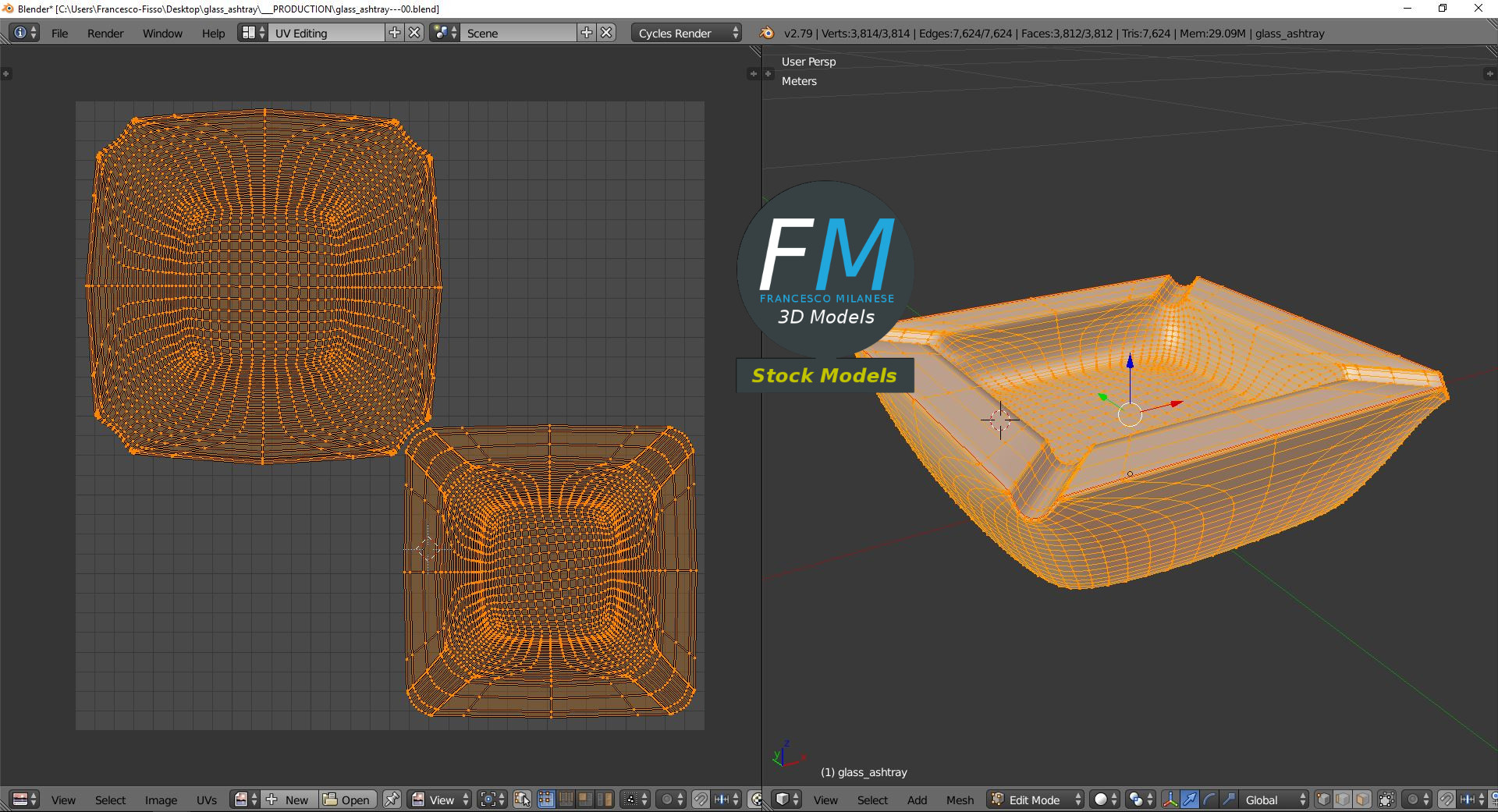Open the Global transform orientation dropdown
The width and height of the screenshot is (1498, 812).
click(x=1273, y=800)
